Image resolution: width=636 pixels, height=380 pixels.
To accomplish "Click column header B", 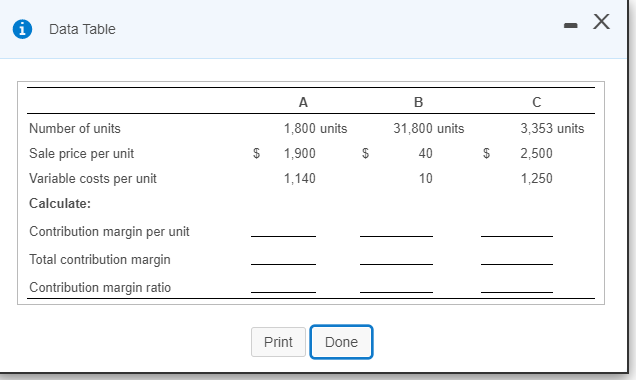I will [x=418, y=102].
